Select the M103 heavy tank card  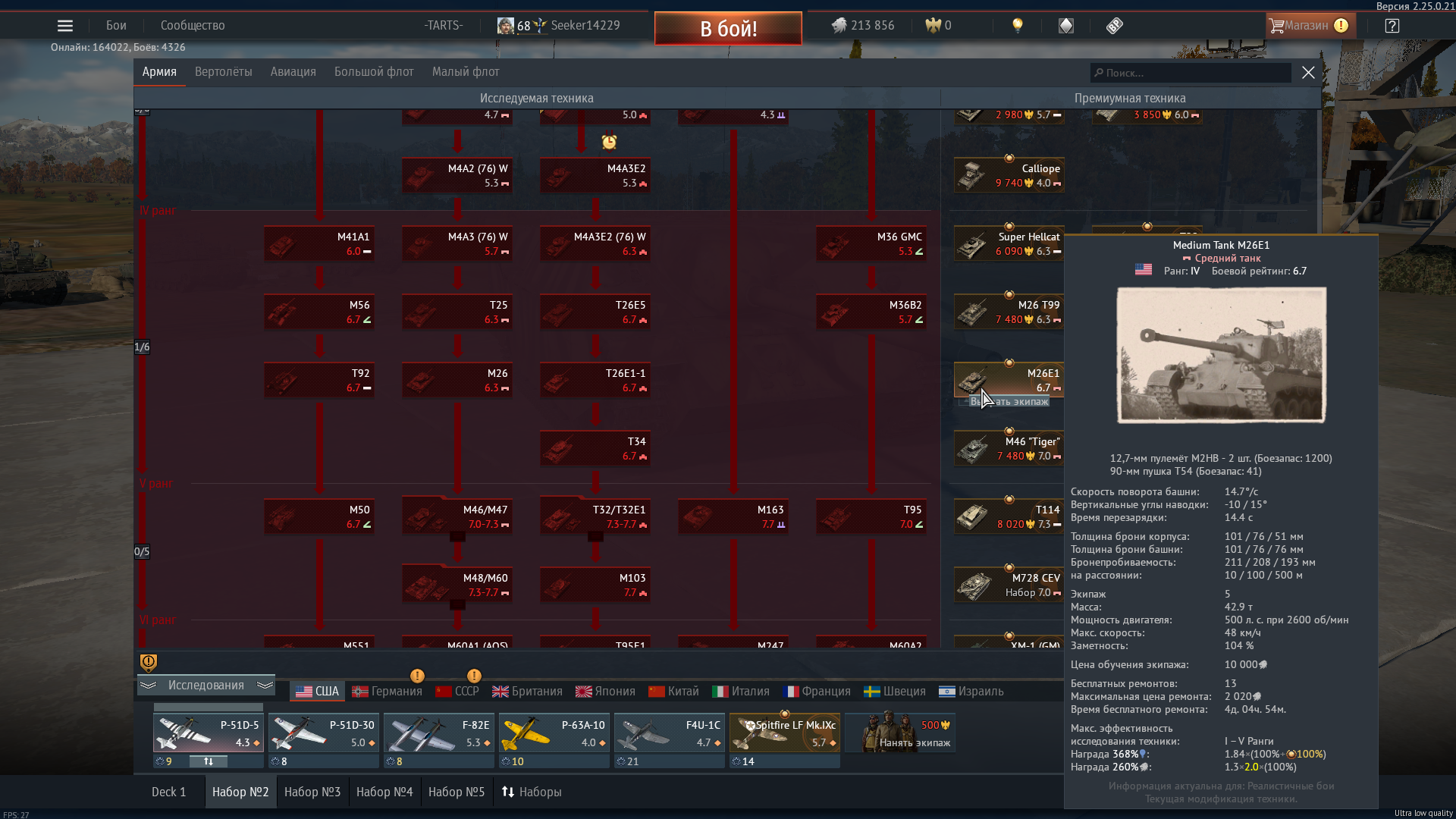(x=595, y=585)
